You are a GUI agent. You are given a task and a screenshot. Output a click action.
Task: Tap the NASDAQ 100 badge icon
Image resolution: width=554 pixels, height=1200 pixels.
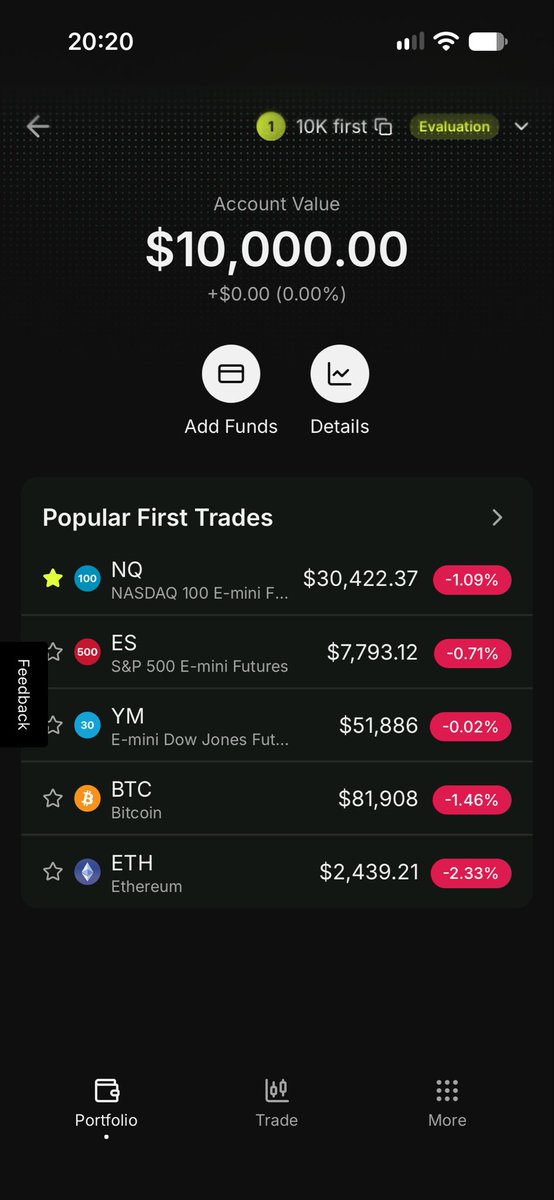click(x=88, y=578)
